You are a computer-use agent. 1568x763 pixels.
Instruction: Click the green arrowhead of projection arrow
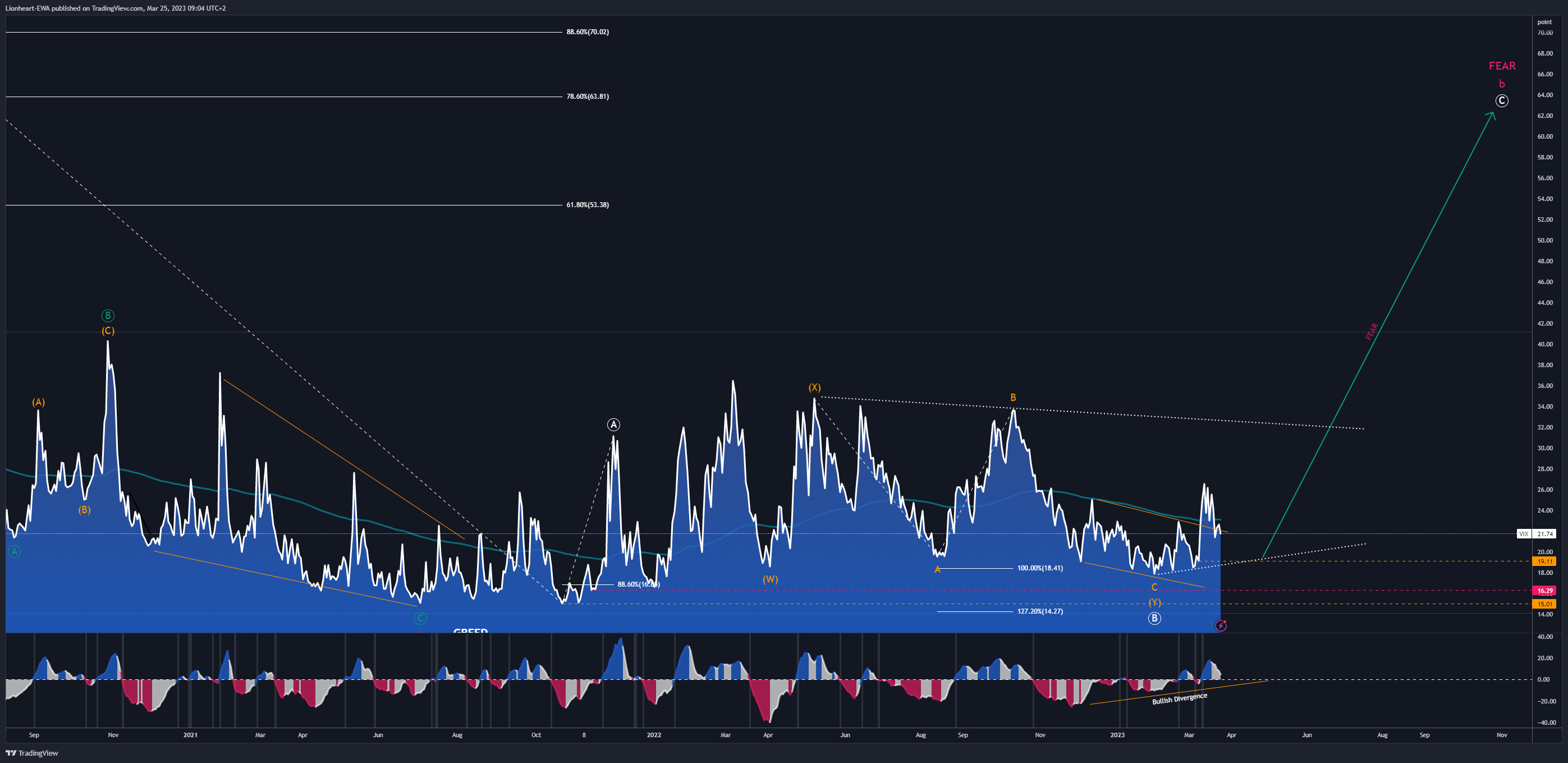point(1491,116)
